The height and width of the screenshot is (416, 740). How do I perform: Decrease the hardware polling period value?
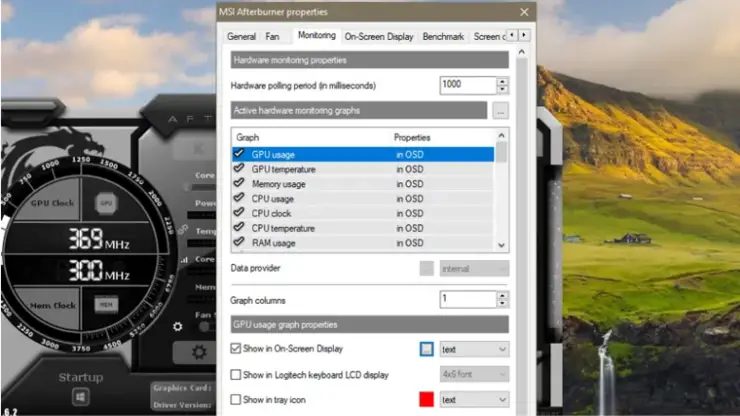click(x=503, y=89)
